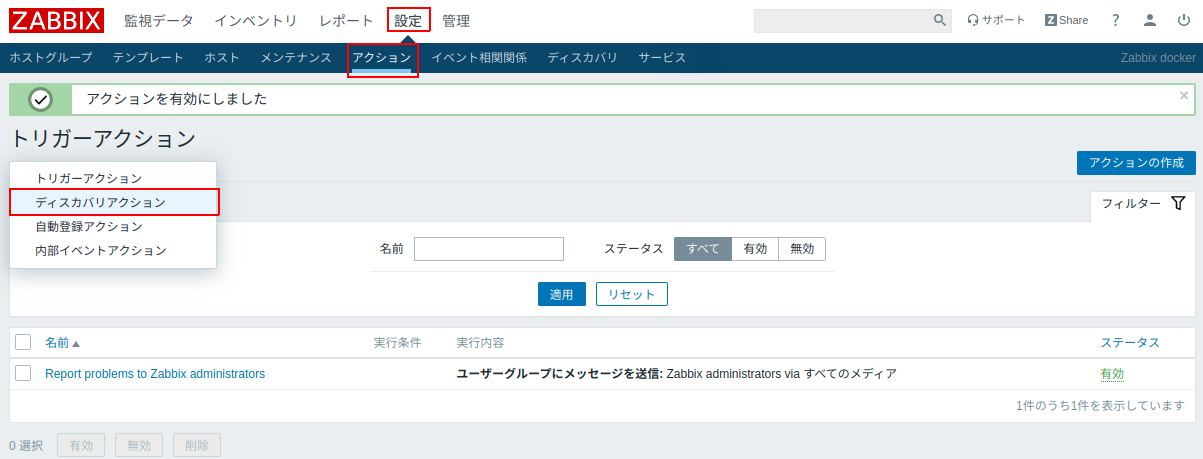The image size is (1203, 459).
Task: Click the アクションの作成 button
Action: pyautogui.click(x=1136, y=163)
